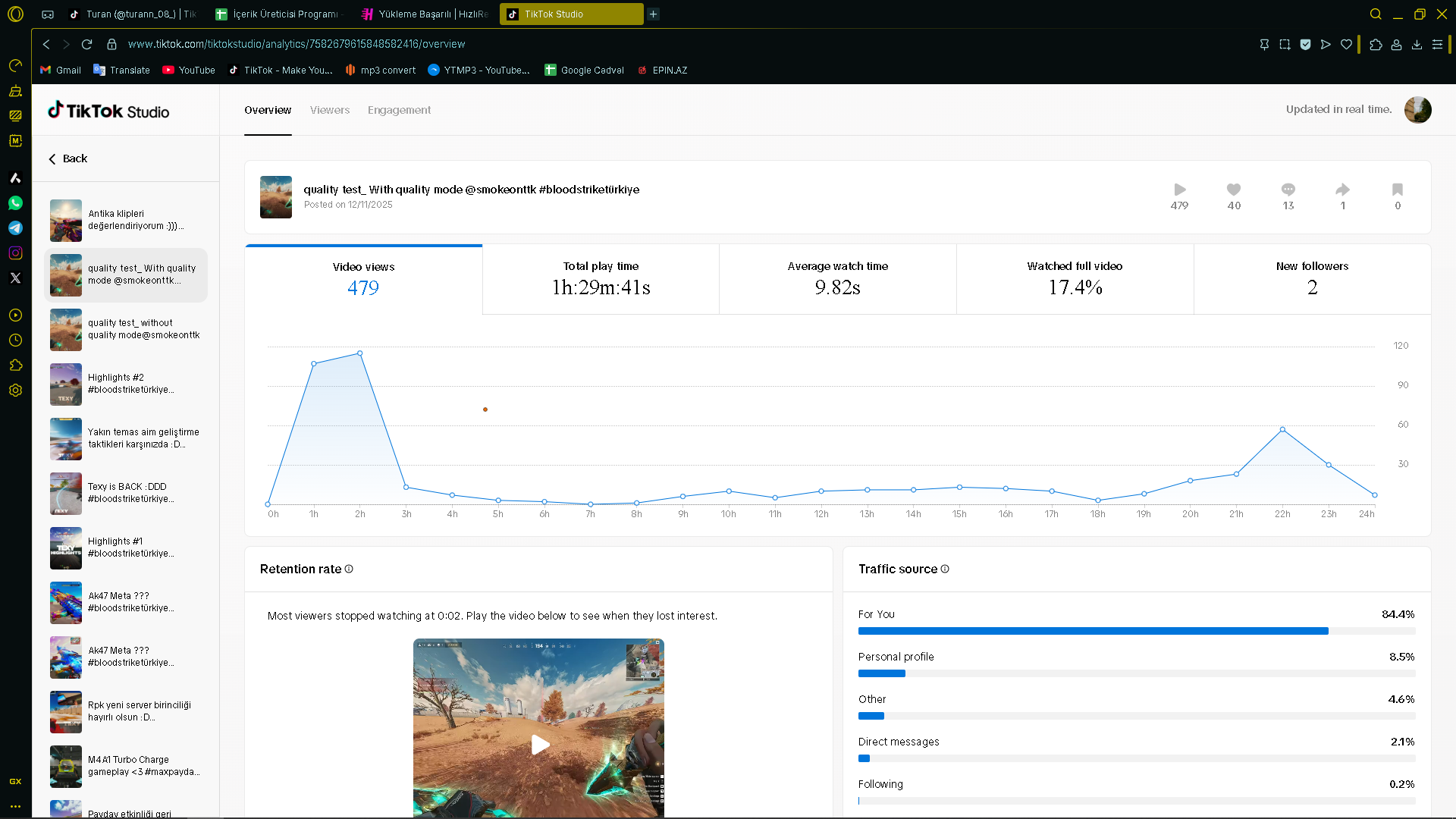The image size is (1456, 819).
Task: Open Telegram in the Opera sidebar
Action: (x=15, y=228)
